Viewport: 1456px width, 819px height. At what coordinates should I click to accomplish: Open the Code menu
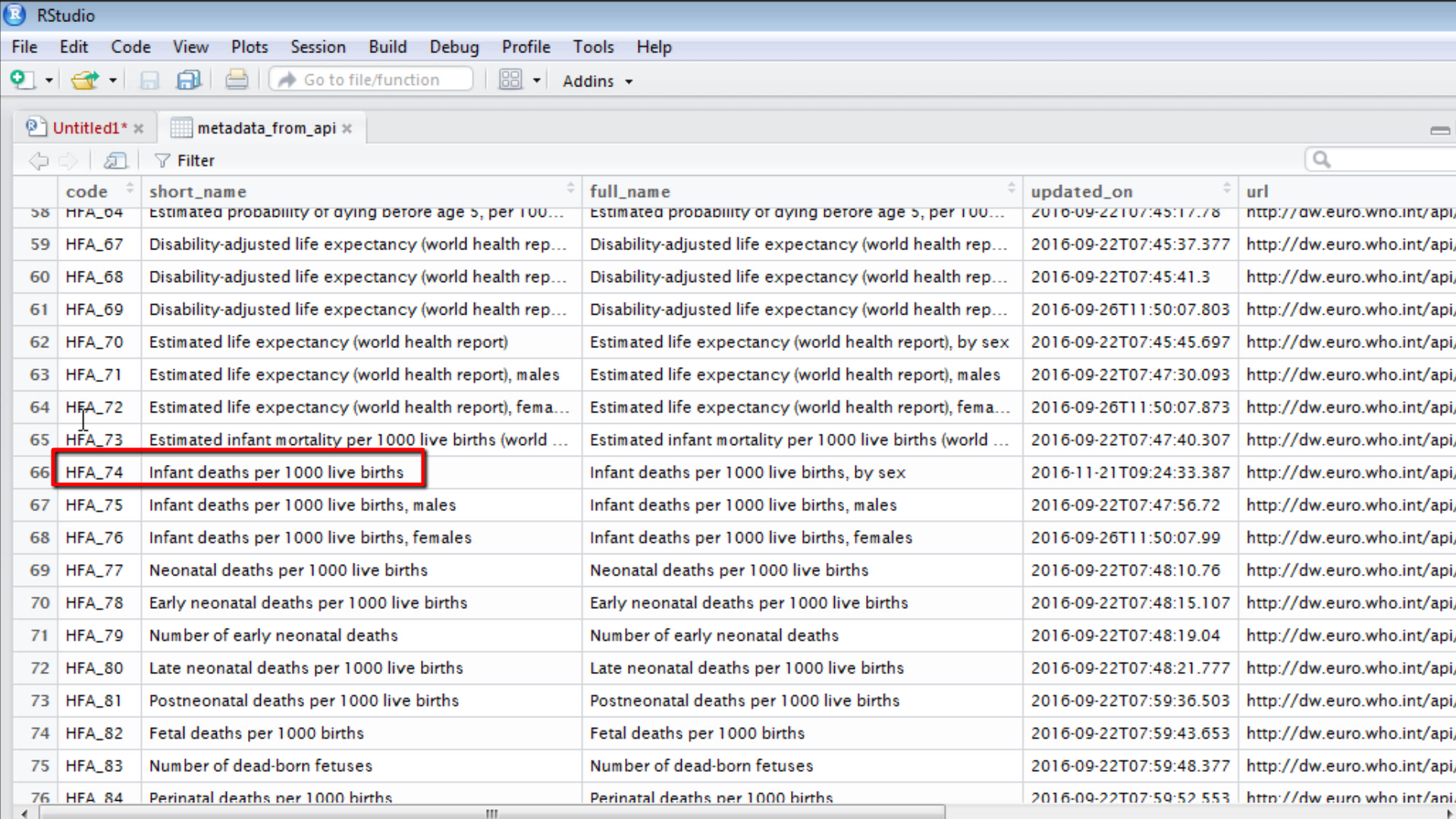(x=130, y=47)
